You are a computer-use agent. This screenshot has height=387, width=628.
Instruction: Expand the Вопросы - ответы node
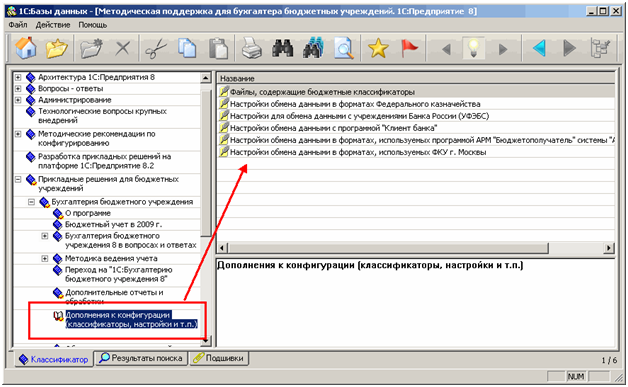pyautogui.click(x=18, y=89)
